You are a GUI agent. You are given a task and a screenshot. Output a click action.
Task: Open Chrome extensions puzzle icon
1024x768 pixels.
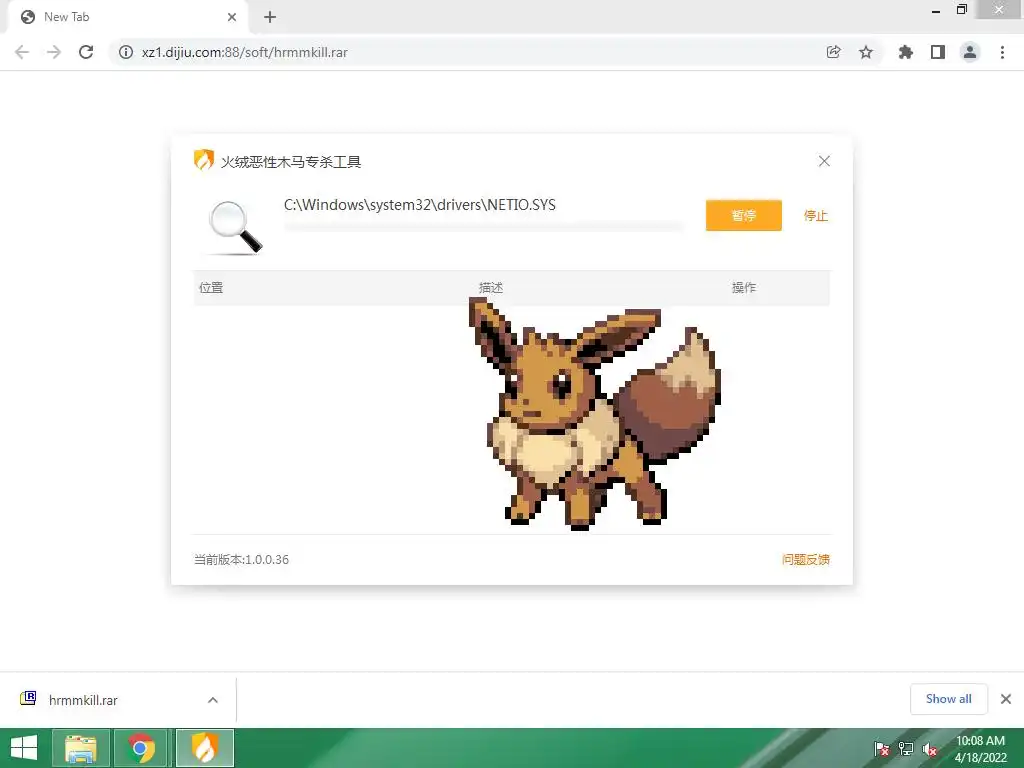(906, 52)
